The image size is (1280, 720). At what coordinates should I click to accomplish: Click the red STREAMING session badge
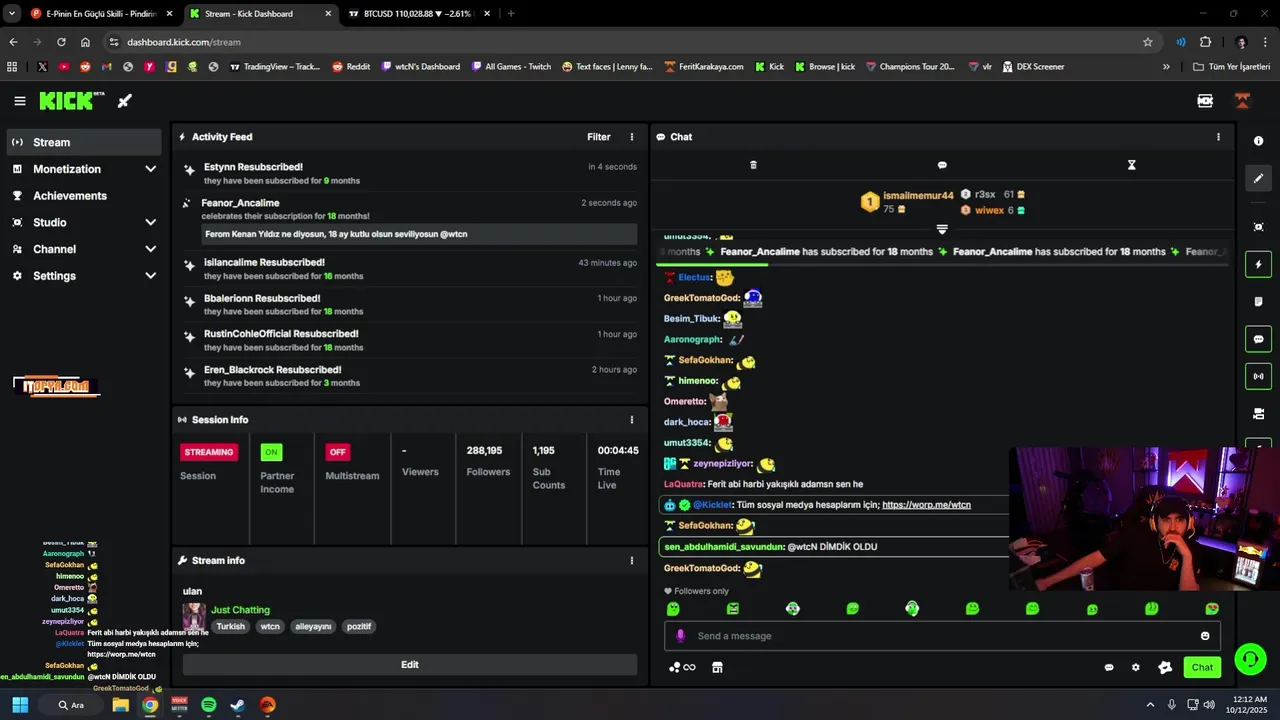209,452
